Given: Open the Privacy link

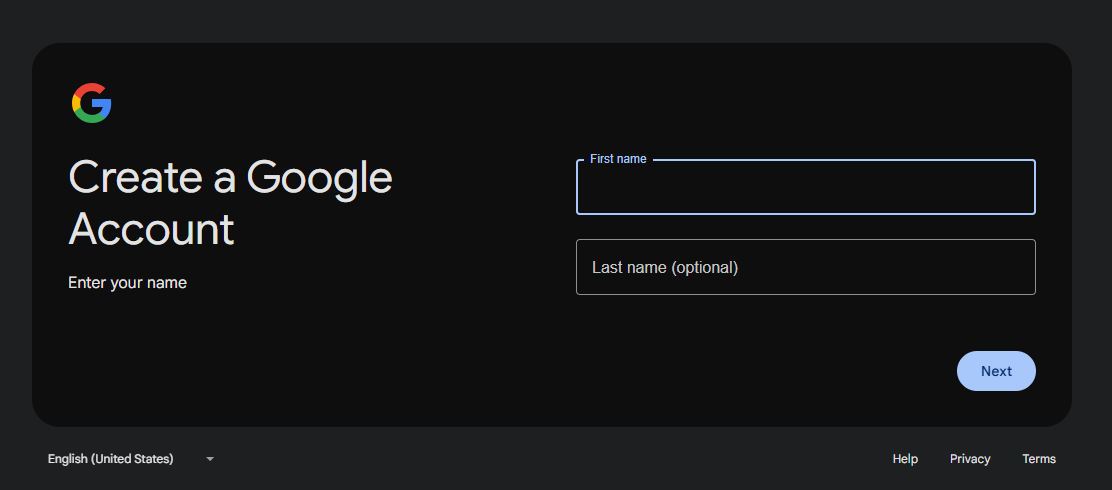Looking at the screenshot, I should click(x=970, y=459).
